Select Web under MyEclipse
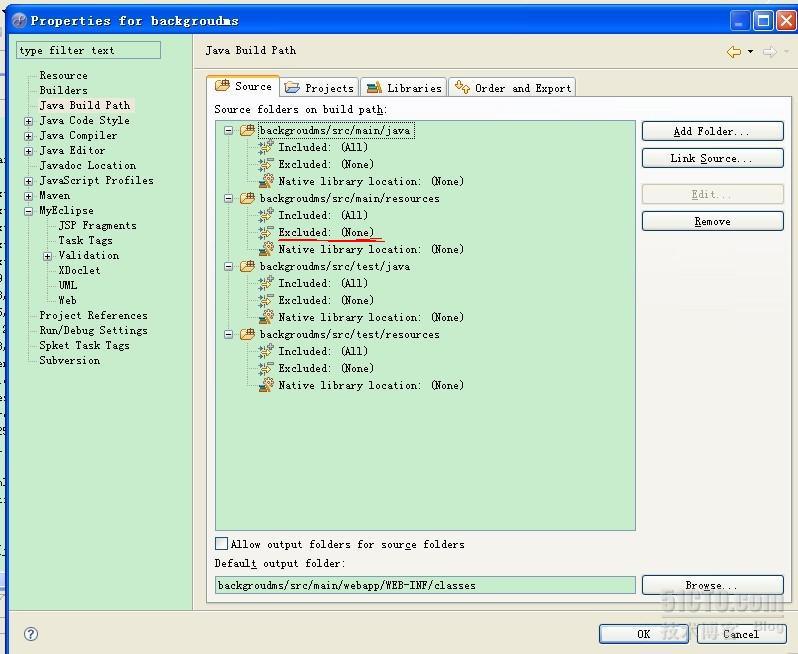 (x=67, y=300)
